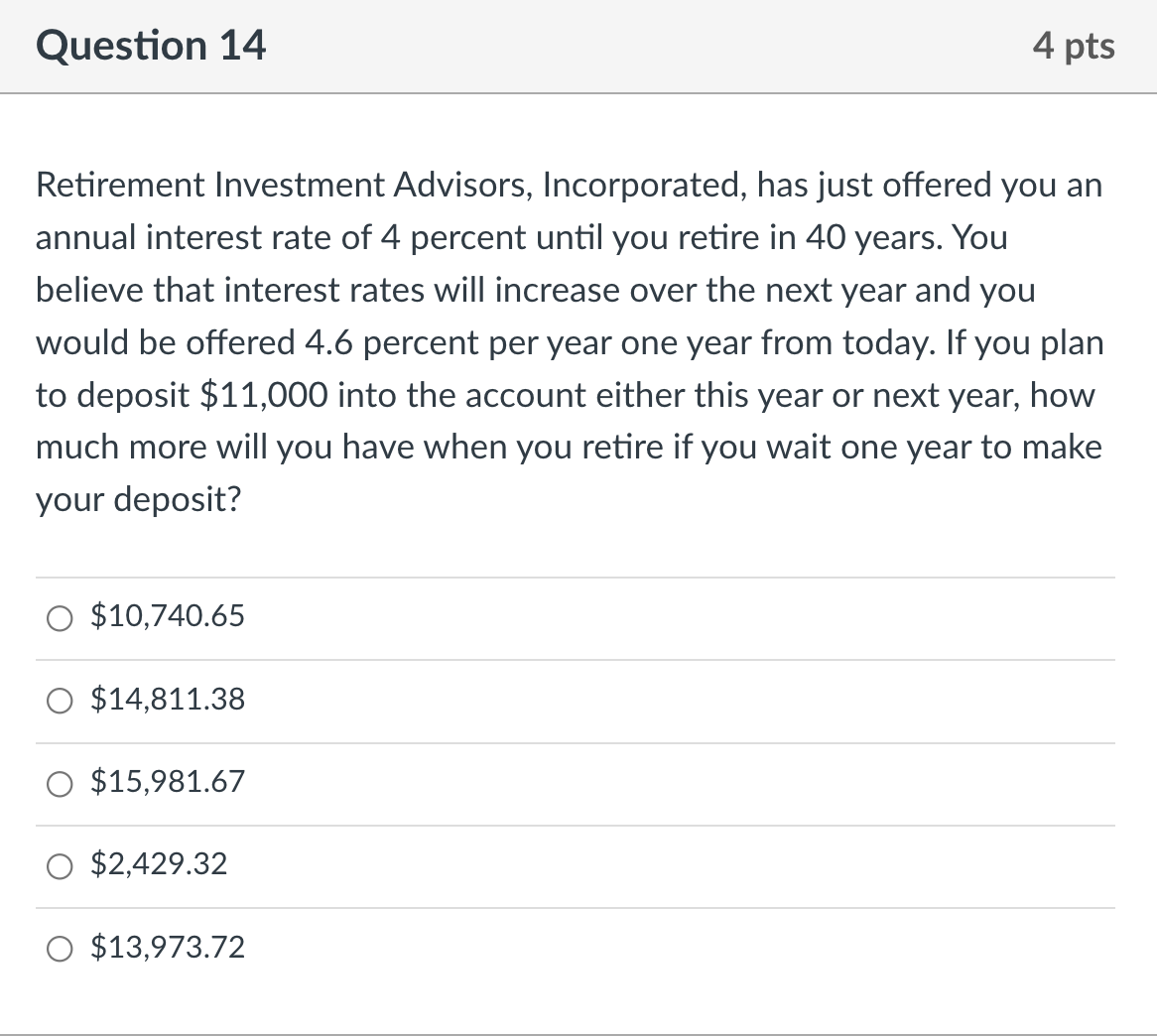Click the $15,981.67 answer label

tap(167, 782)
